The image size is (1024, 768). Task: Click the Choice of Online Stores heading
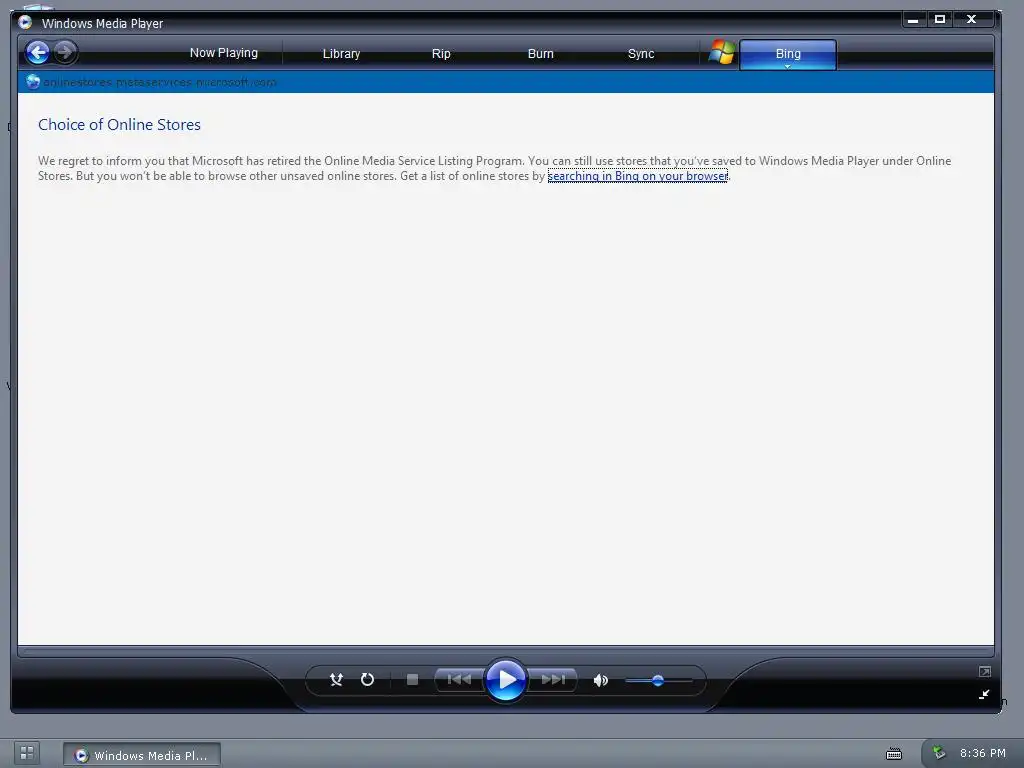119,125
